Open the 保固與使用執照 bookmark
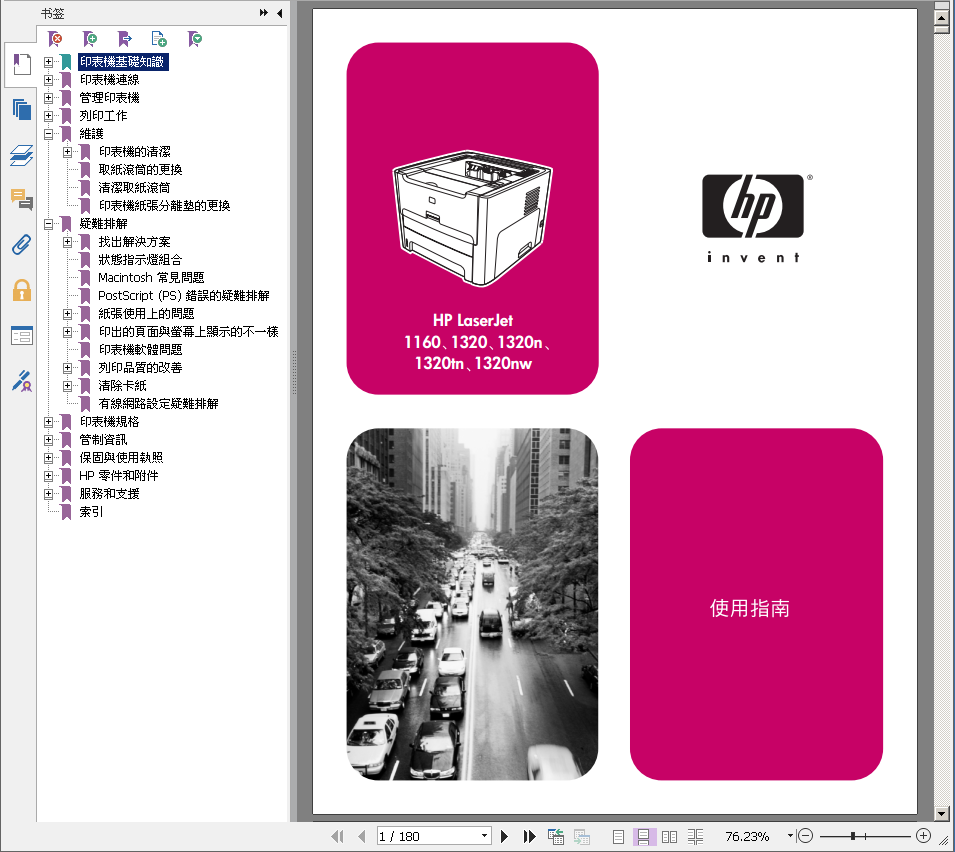 click(x=121, y=457)
